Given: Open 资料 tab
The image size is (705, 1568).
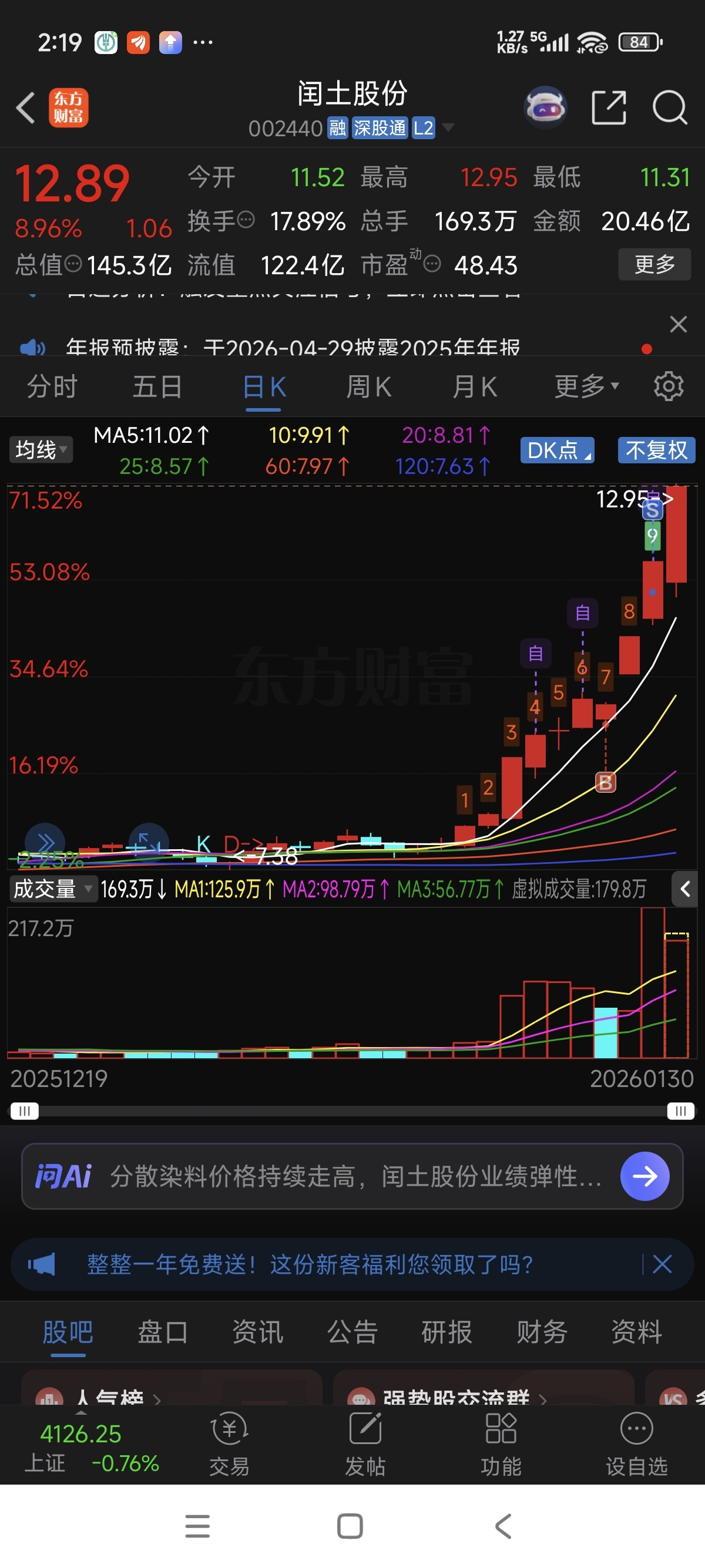Looking at the screenshot, I should pos(637,1332).
